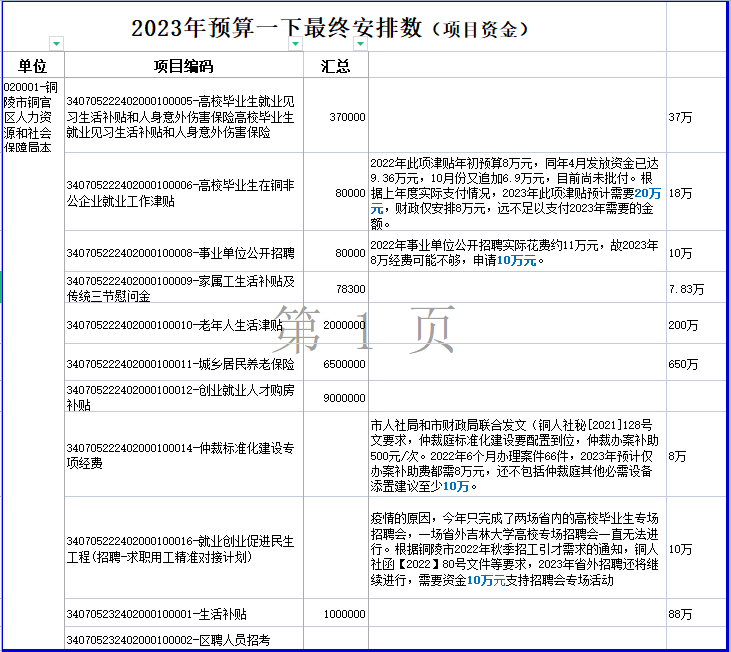Select the 项目编码 header cell
The height and width of the screenshot is (652, 731).
pos(183,67)
